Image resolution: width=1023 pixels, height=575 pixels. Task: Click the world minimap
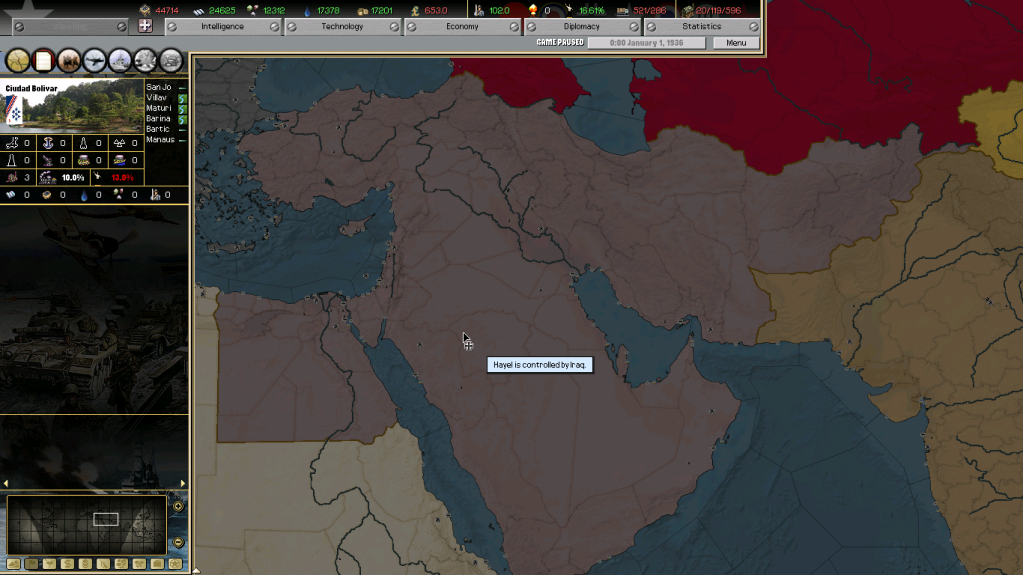point(87,525)
